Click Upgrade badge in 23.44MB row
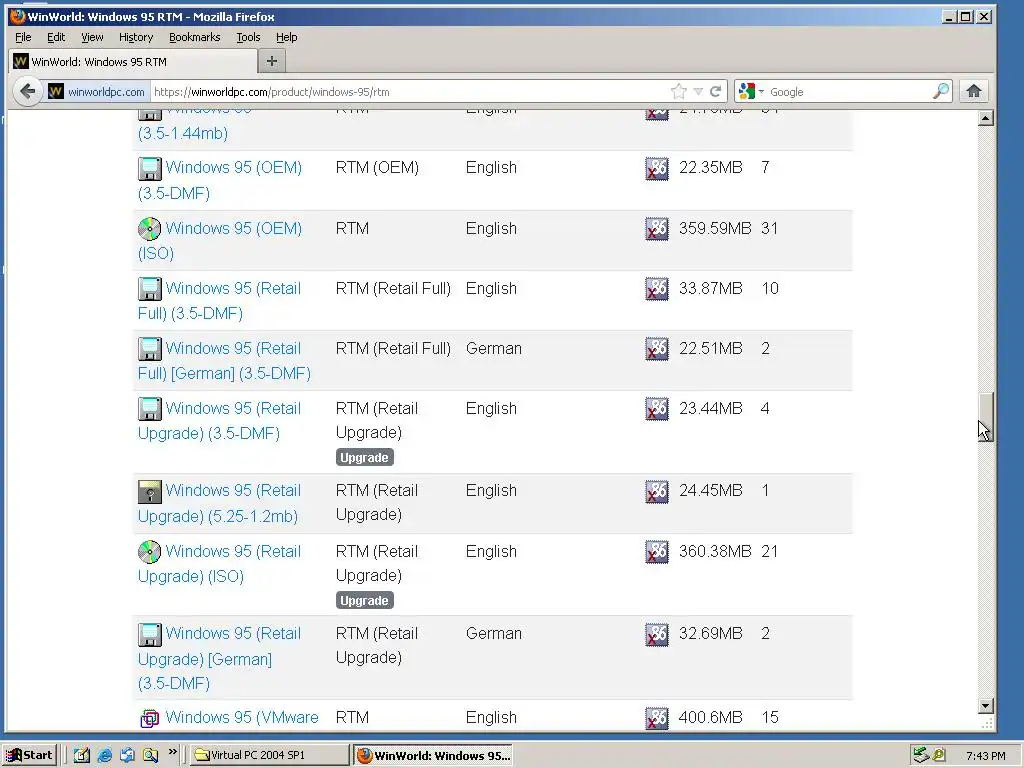This screenshot has width=1024, height=768. [364, 457]
